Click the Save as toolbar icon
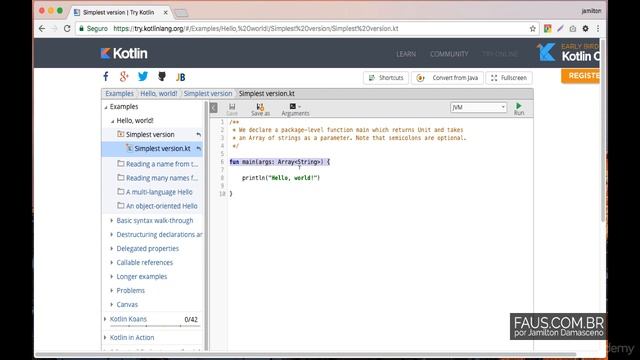 coord(260,109)
